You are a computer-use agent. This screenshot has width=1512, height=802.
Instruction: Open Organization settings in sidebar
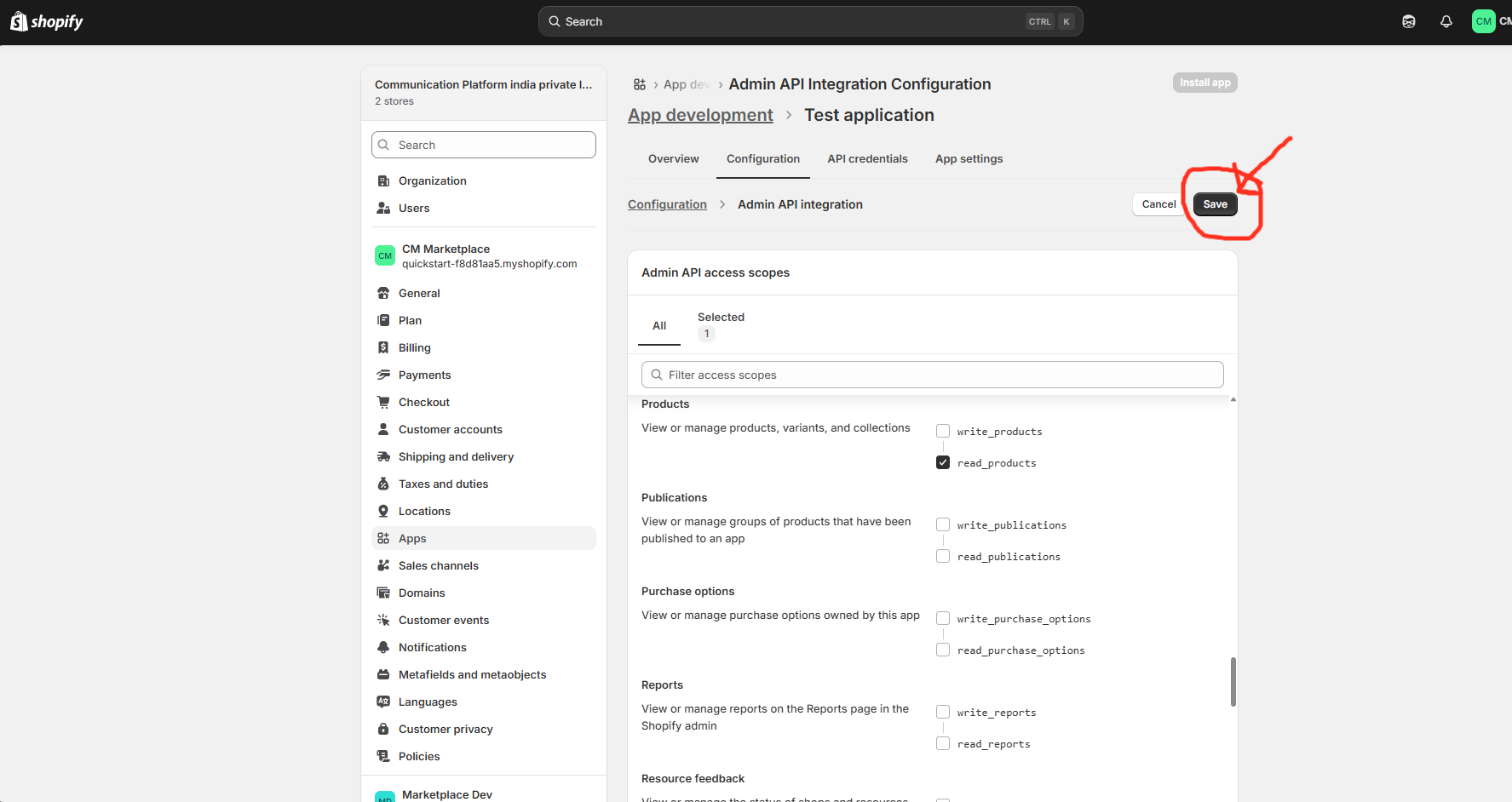(x=484, y=180)
